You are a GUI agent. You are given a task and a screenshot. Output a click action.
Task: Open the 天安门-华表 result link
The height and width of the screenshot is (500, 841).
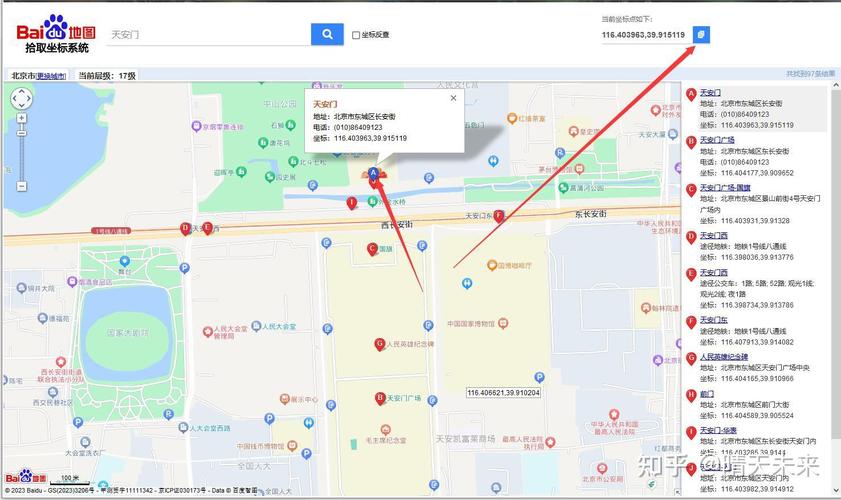pyautogui.click(x=718, y=430)
